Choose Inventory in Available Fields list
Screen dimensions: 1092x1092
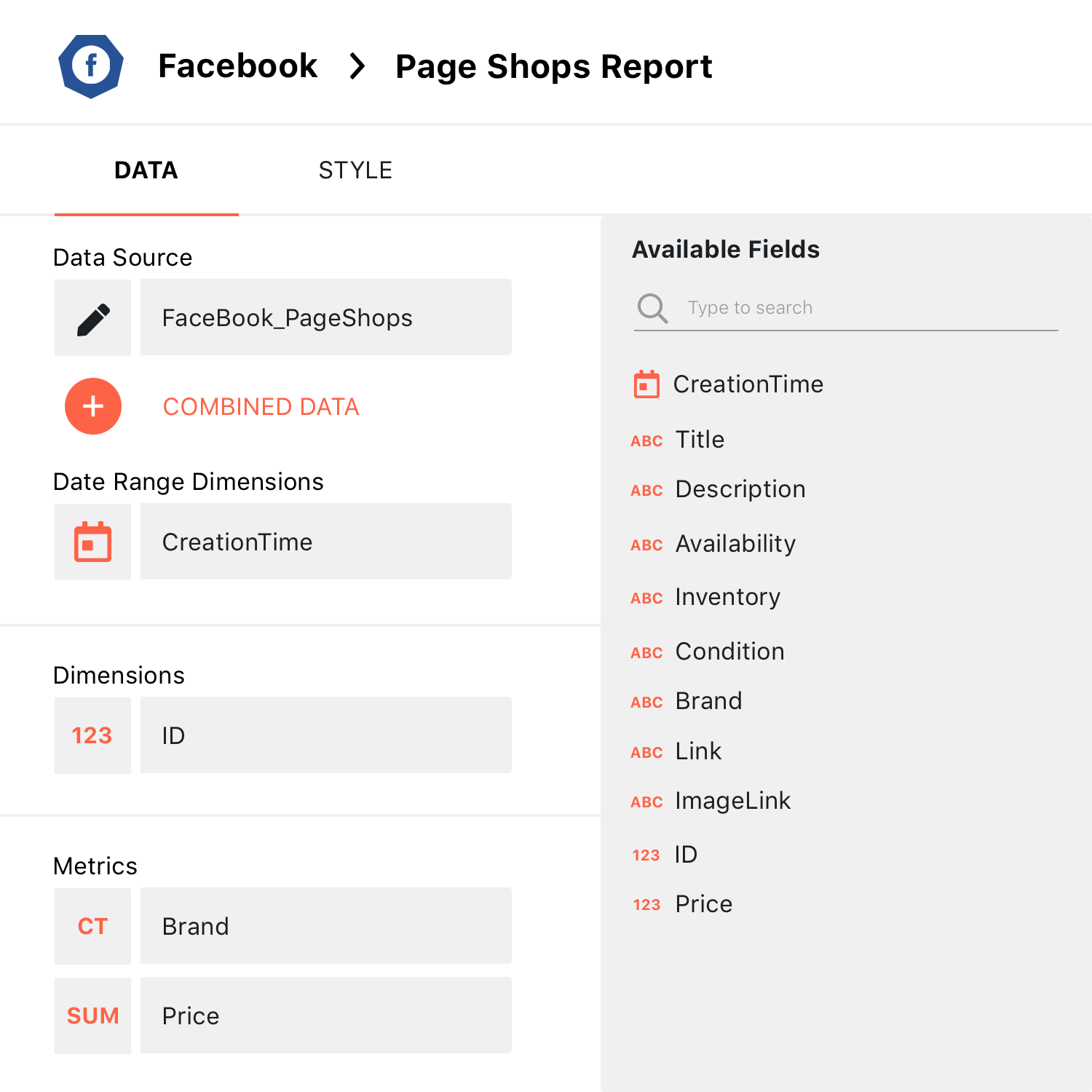click(728, 597)
